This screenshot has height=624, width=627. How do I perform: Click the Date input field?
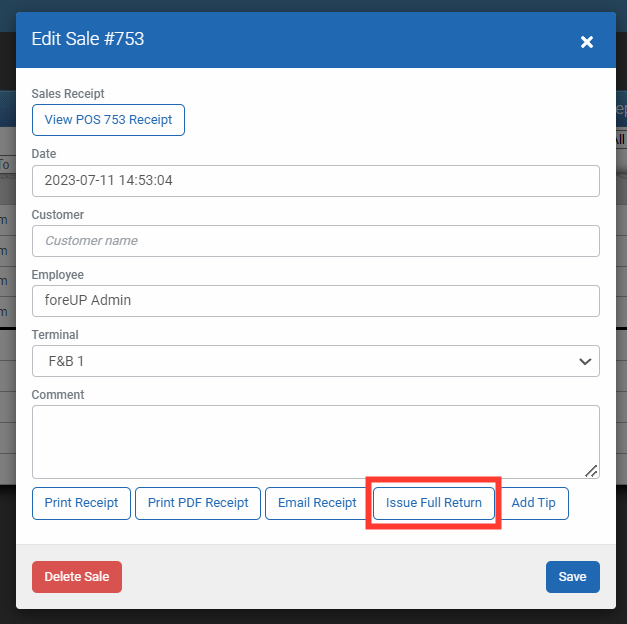click(315, 181)
